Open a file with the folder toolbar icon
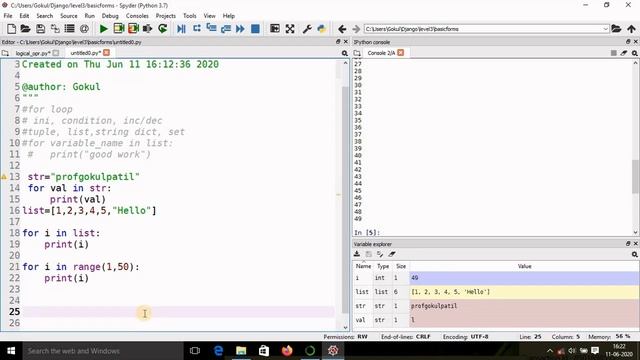640x360 pixels. click(x=25, y=29)
